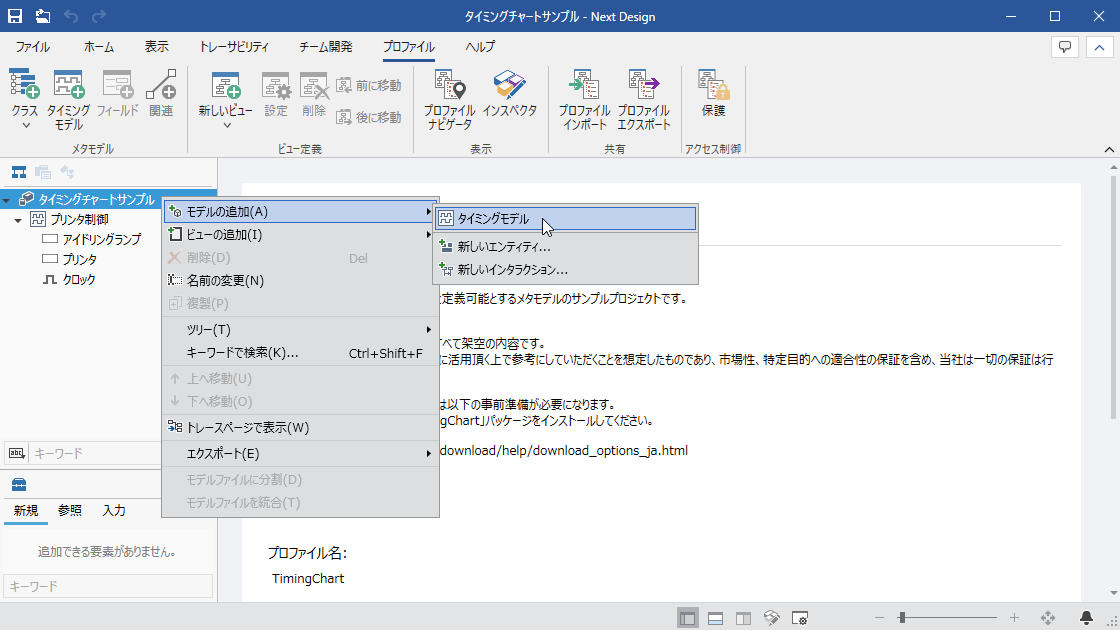Click モデルの追加(A) in context menu

(x=300, y=212)
